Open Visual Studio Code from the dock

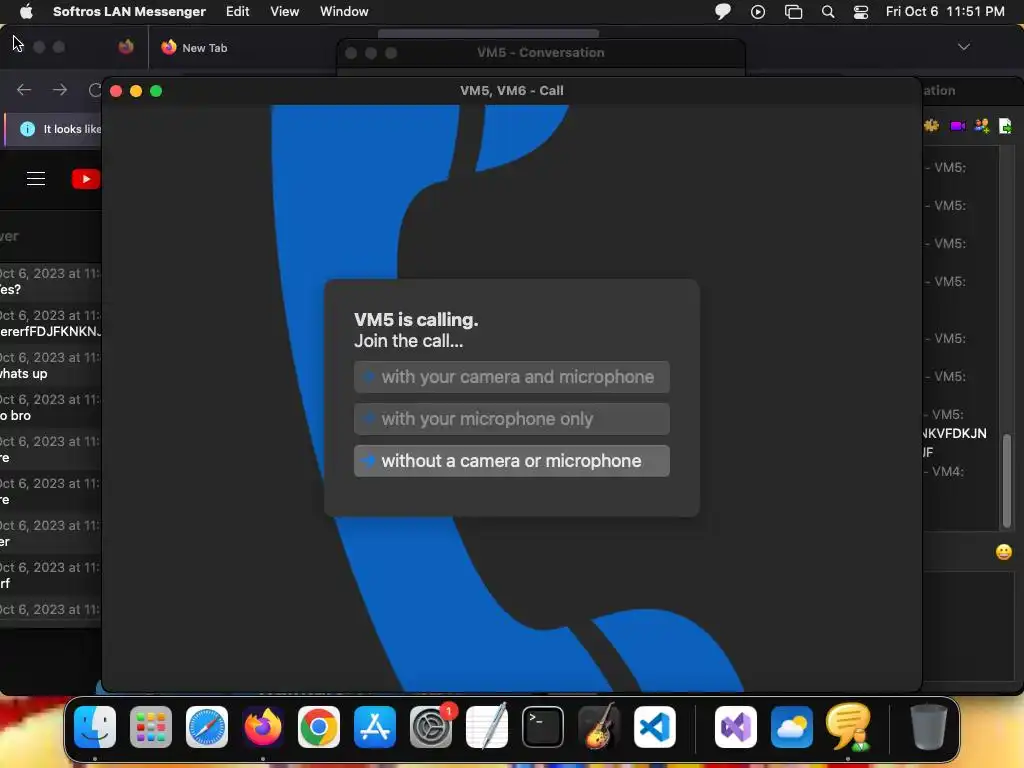click(654, 727)
